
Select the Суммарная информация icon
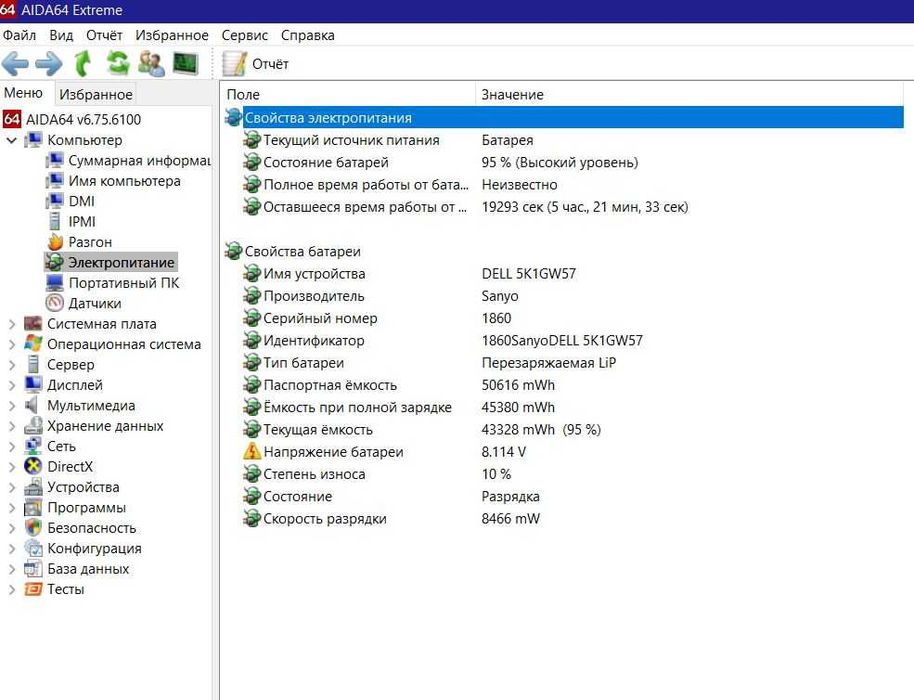pos(54,160)
